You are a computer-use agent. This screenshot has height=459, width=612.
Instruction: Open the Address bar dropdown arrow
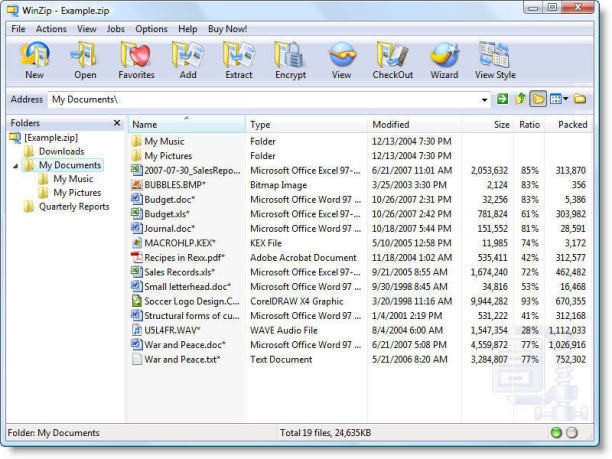[x=483, y=99]
